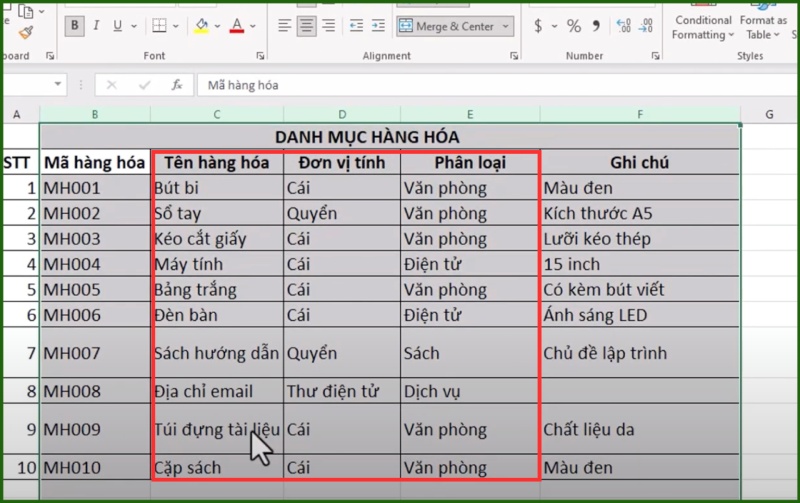Toggle Bold formatting
The width and height of the screenshot is (800, 503).
[x=74, y=26]
